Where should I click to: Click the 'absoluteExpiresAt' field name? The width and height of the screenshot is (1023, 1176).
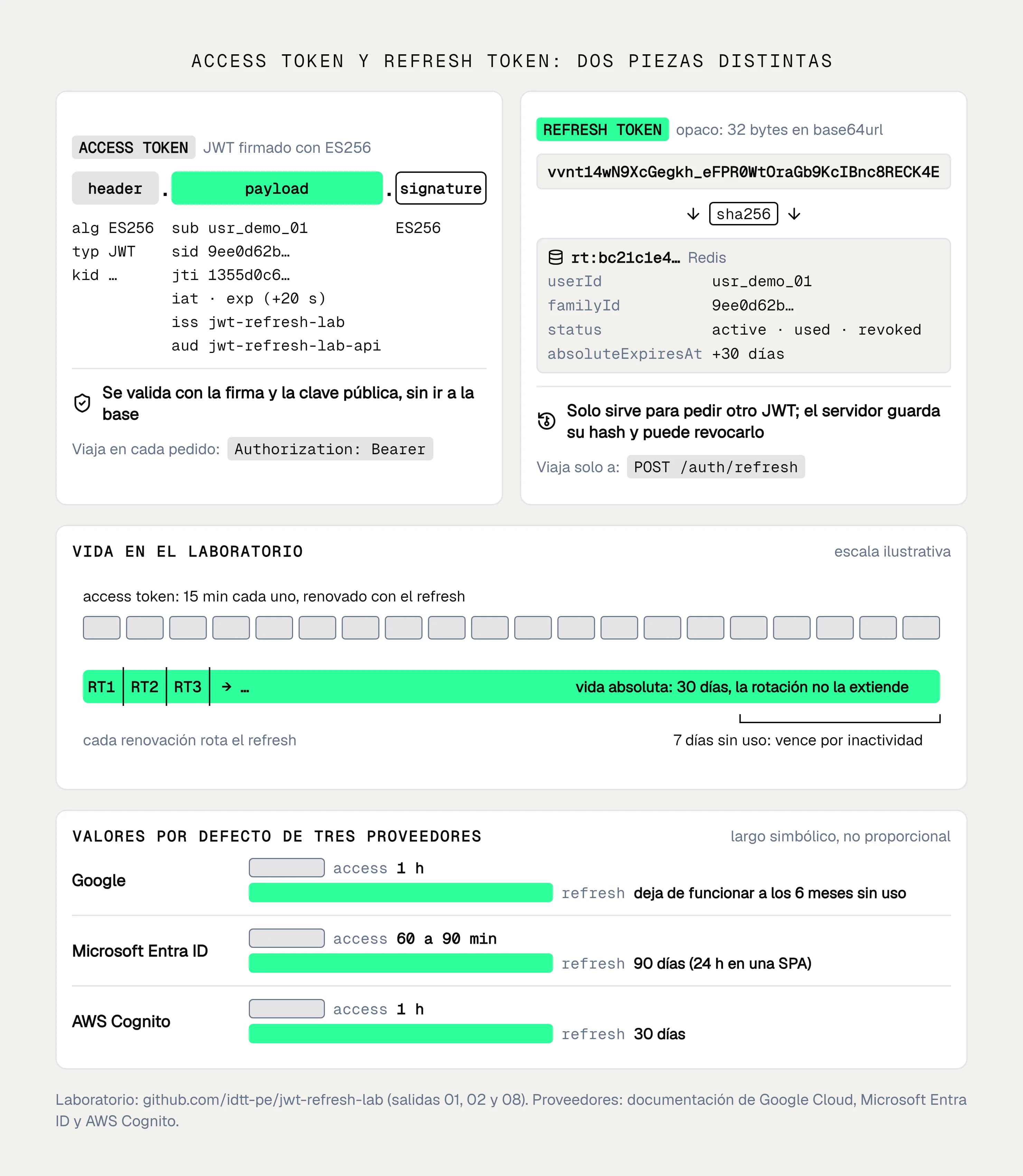[625, 354]
